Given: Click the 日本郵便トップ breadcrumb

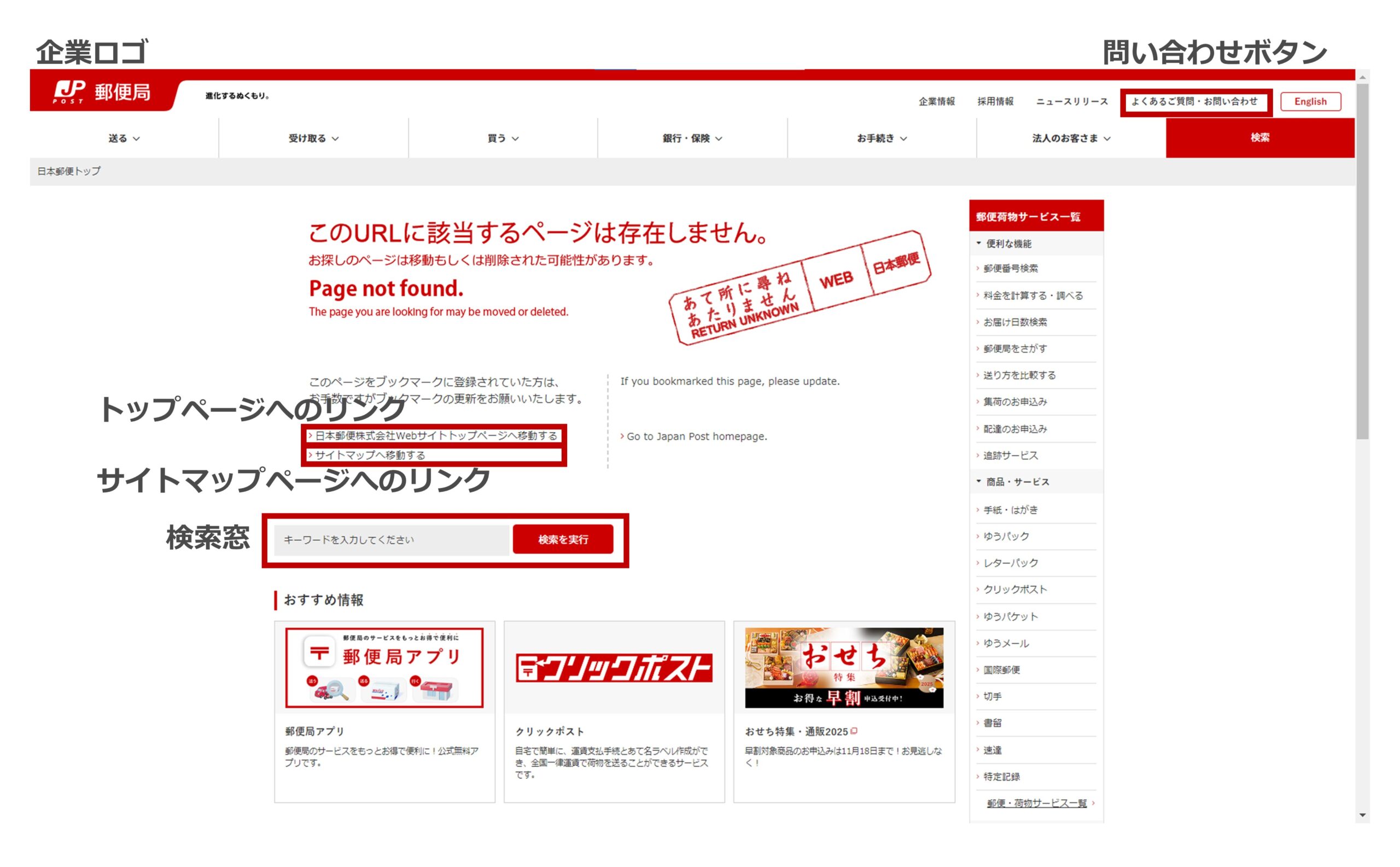Looking at the screenshot, I should coord(69,171).
